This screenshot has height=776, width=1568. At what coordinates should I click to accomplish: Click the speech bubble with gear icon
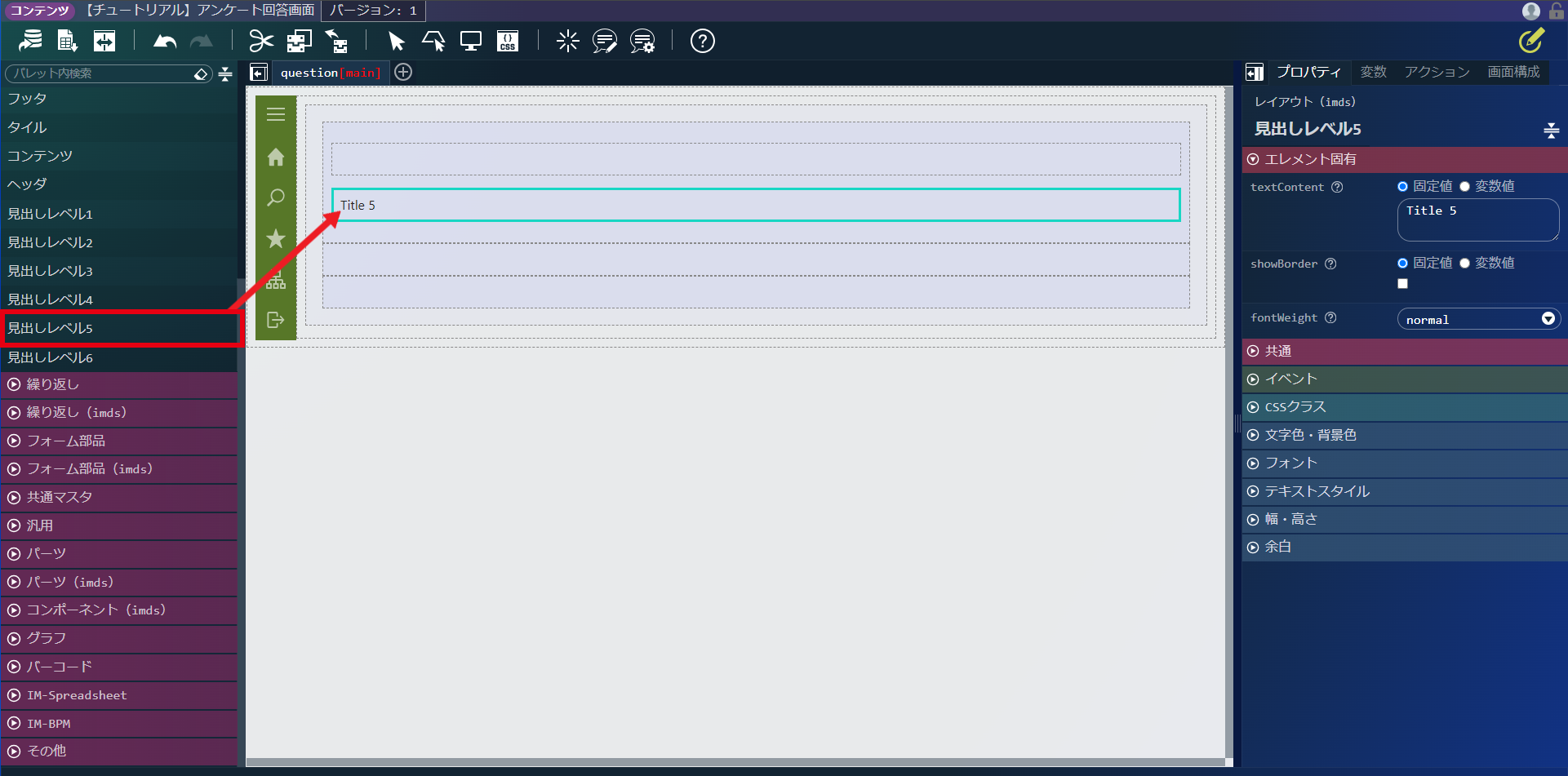pyautogui.click(x=642, y=41)
